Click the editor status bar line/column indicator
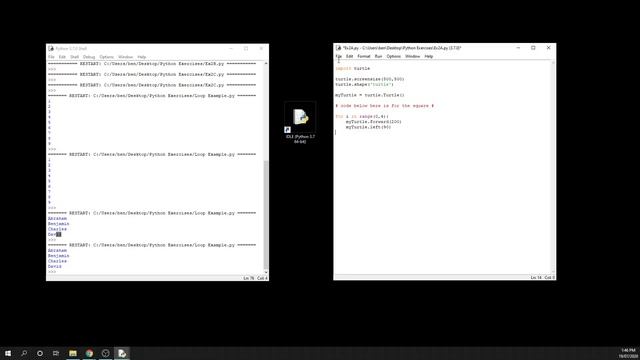640x360 pixels. click(543, 278)
